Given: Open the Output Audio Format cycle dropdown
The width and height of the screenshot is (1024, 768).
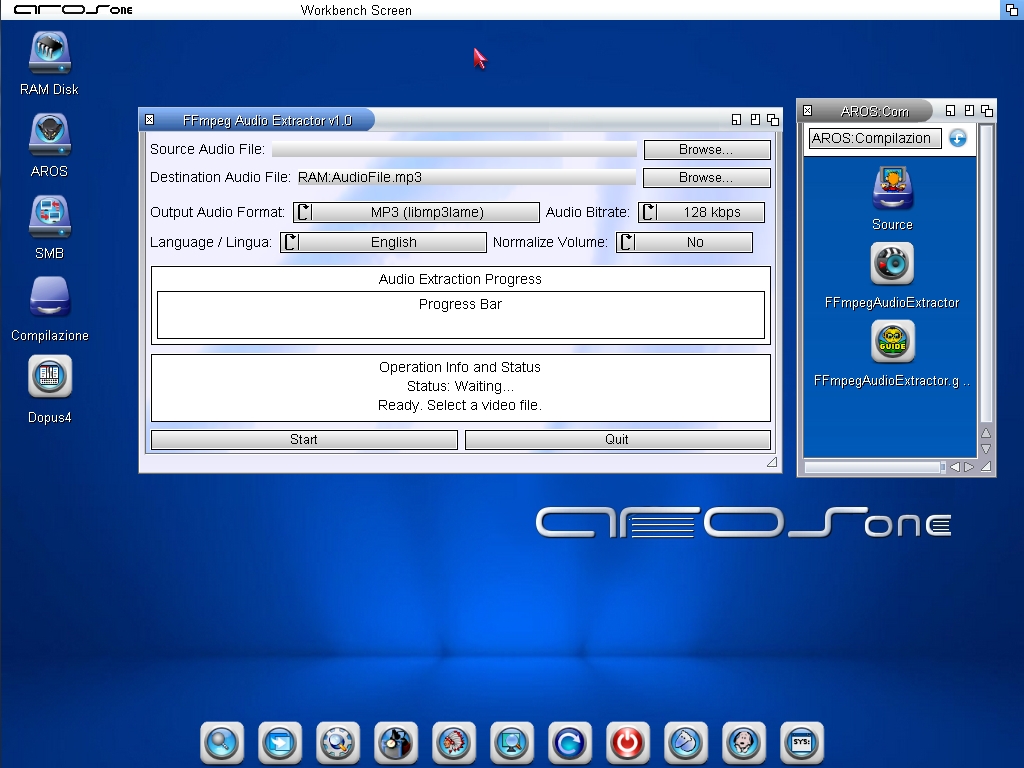Looking at the screenshot, I should [x=417, y=212].
